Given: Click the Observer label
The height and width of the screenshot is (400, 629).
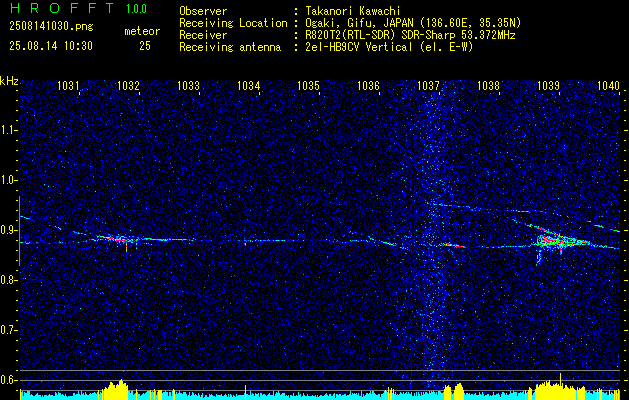Looking at the screenshot, I should click(x=203, y=11).
